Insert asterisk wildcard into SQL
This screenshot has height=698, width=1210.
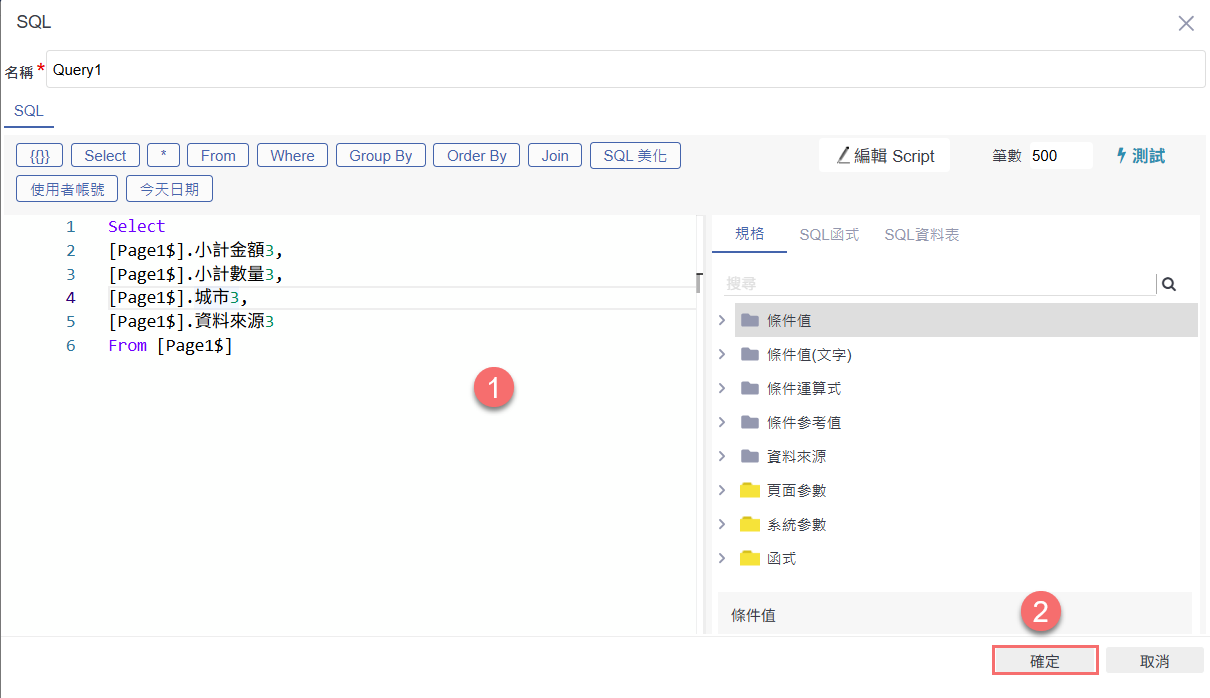point(163,155)
